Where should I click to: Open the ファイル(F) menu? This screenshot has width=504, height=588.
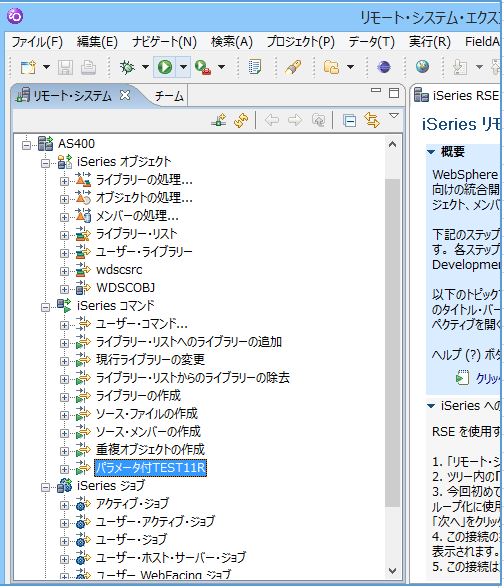pyautogui.click(x=37, y=42)
